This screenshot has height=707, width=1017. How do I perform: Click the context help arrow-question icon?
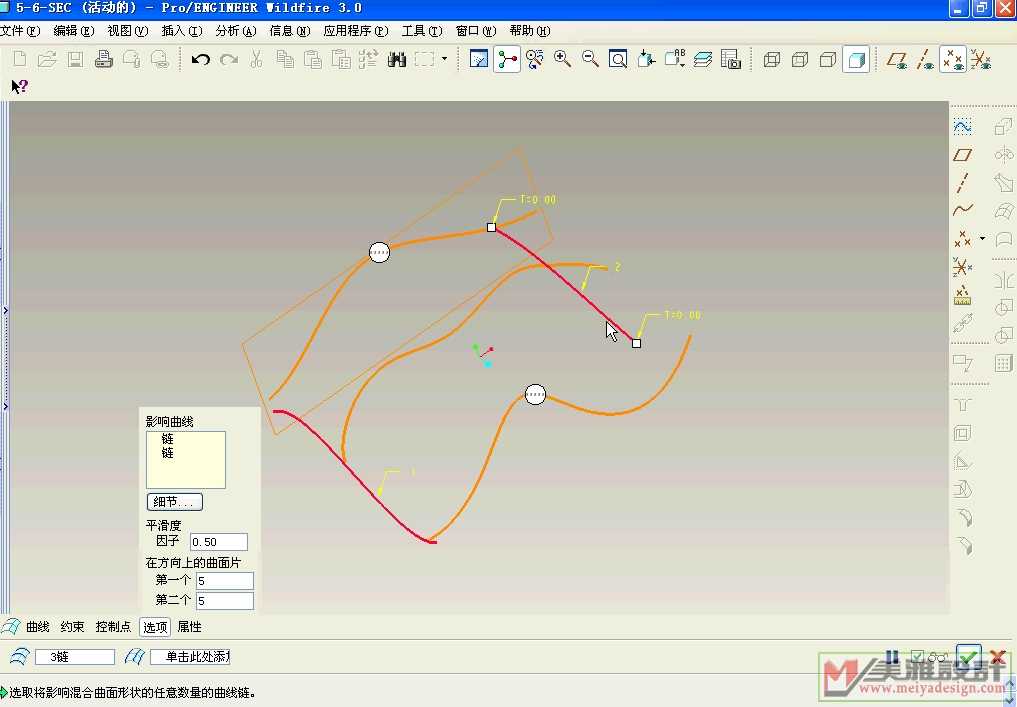tap(19, 86)
